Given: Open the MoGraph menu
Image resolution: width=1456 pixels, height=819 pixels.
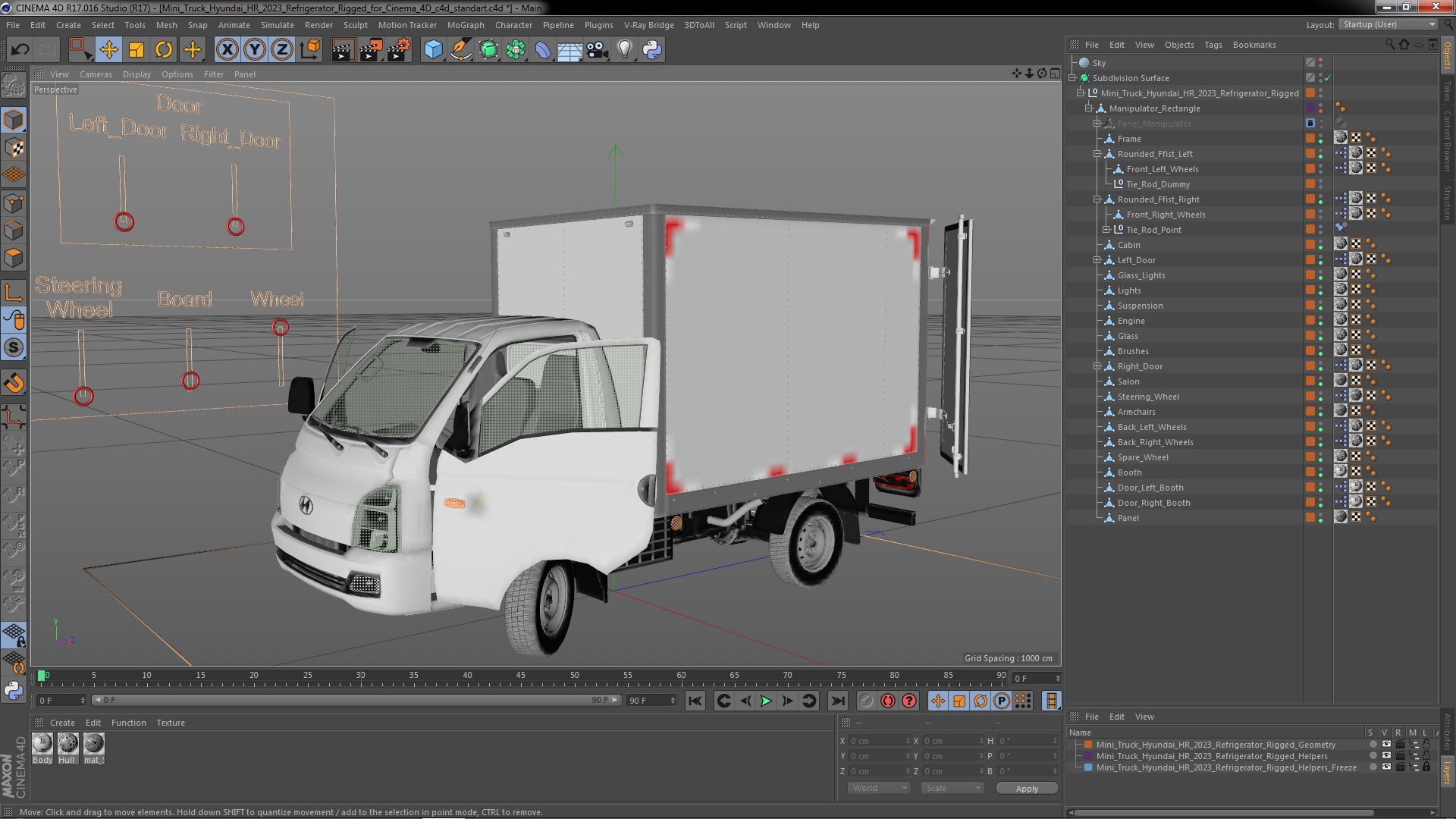Looking at the screenshot, I should click(x=466, y=25).
